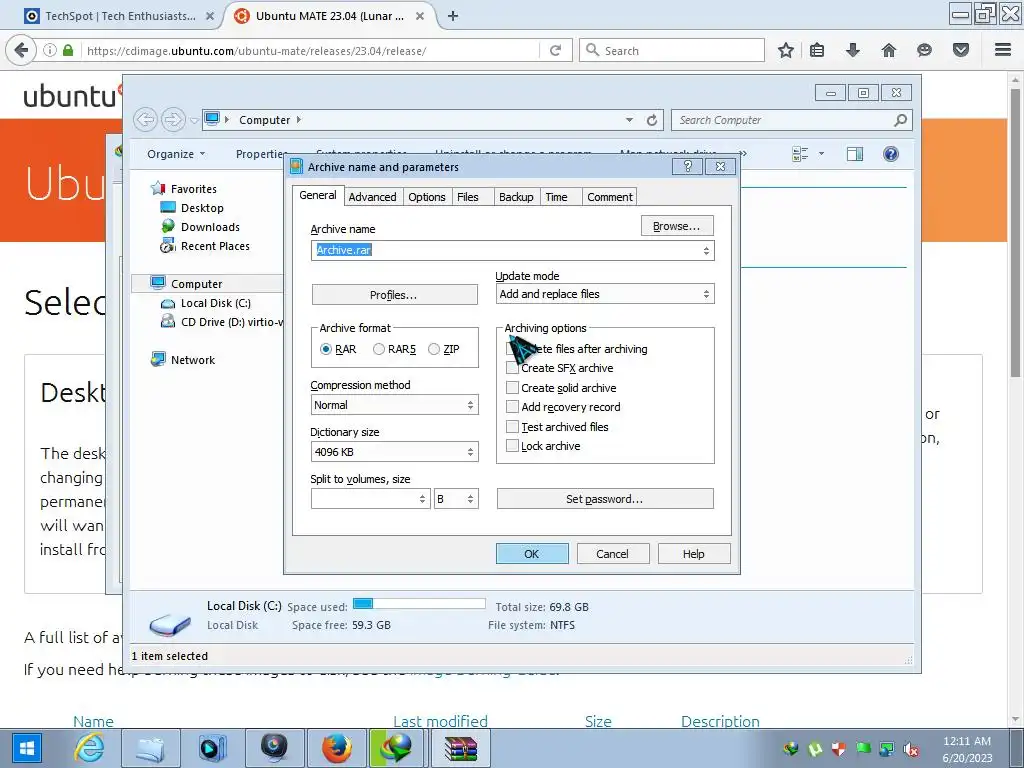
Task: Open Update mode dropdown
Action: pyautogui.click(x=605, y=294)
